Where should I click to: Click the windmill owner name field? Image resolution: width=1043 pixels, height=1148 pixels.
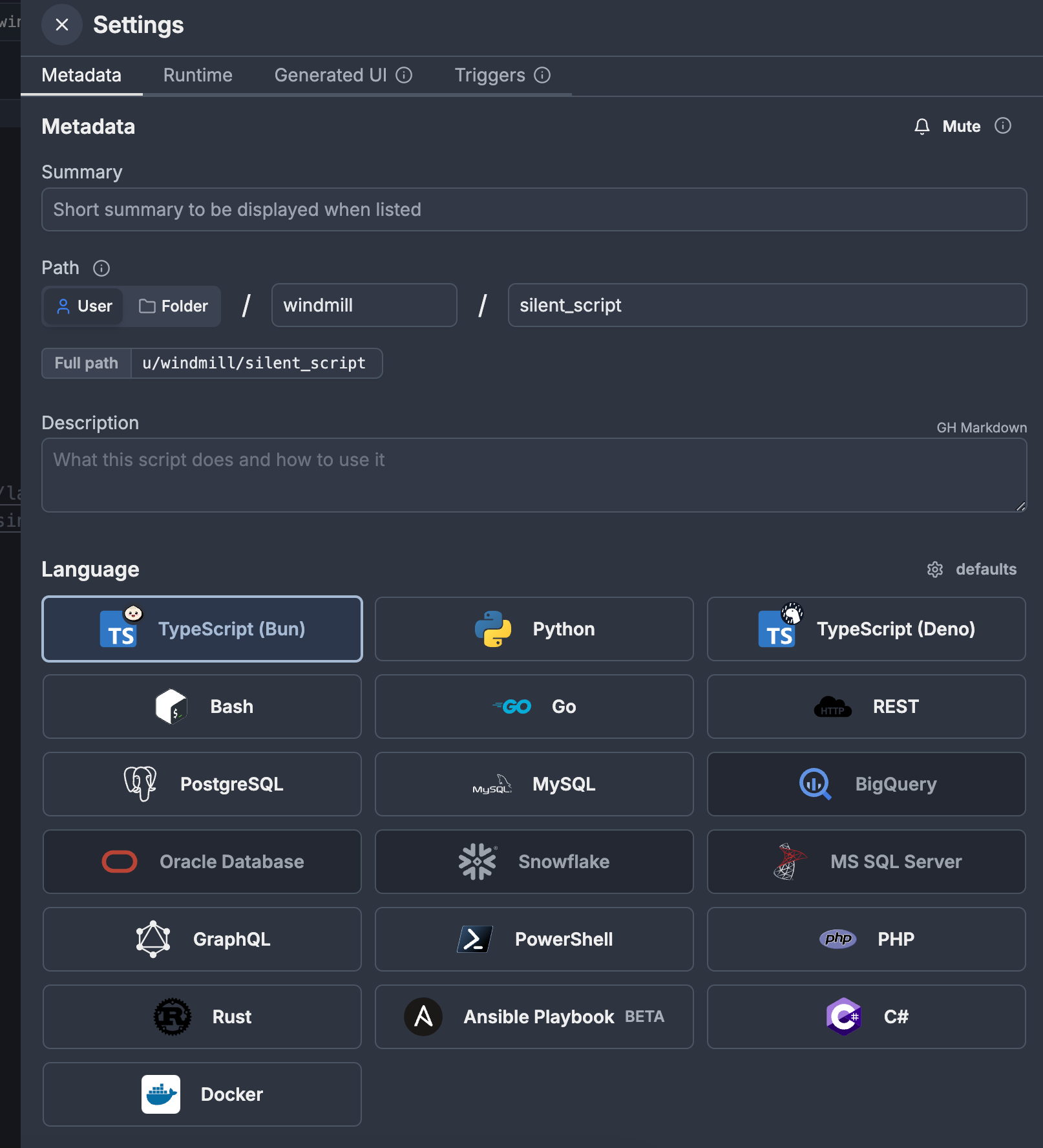(364, 305)
